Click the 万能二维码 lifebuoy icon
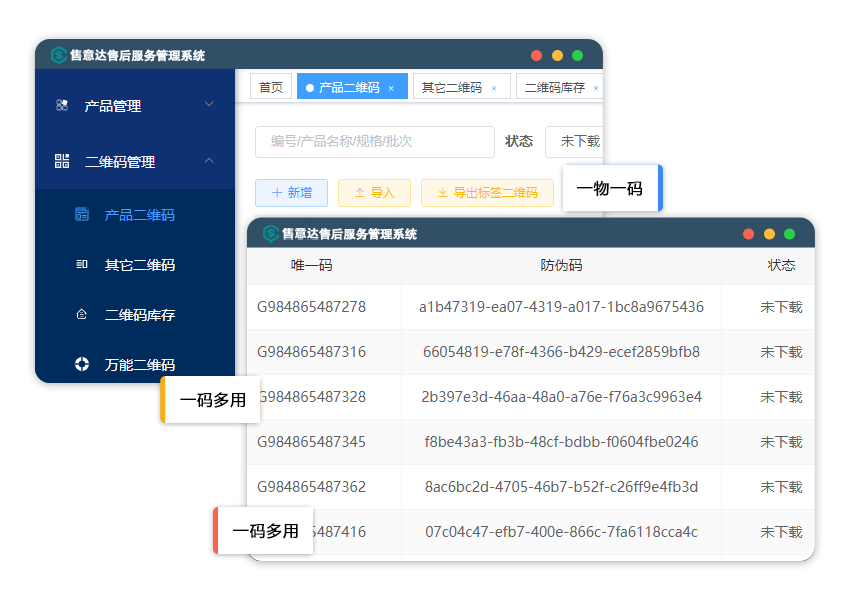The image size is (850, 600). [x=82, y=364]
